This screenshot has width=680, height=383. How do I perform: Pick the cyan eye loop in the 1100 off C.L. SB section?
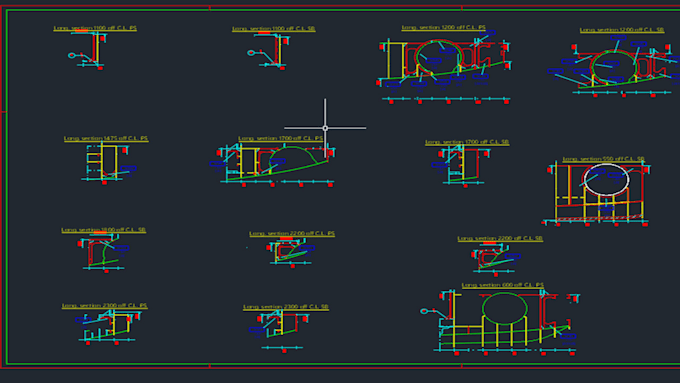click(251, 53)
